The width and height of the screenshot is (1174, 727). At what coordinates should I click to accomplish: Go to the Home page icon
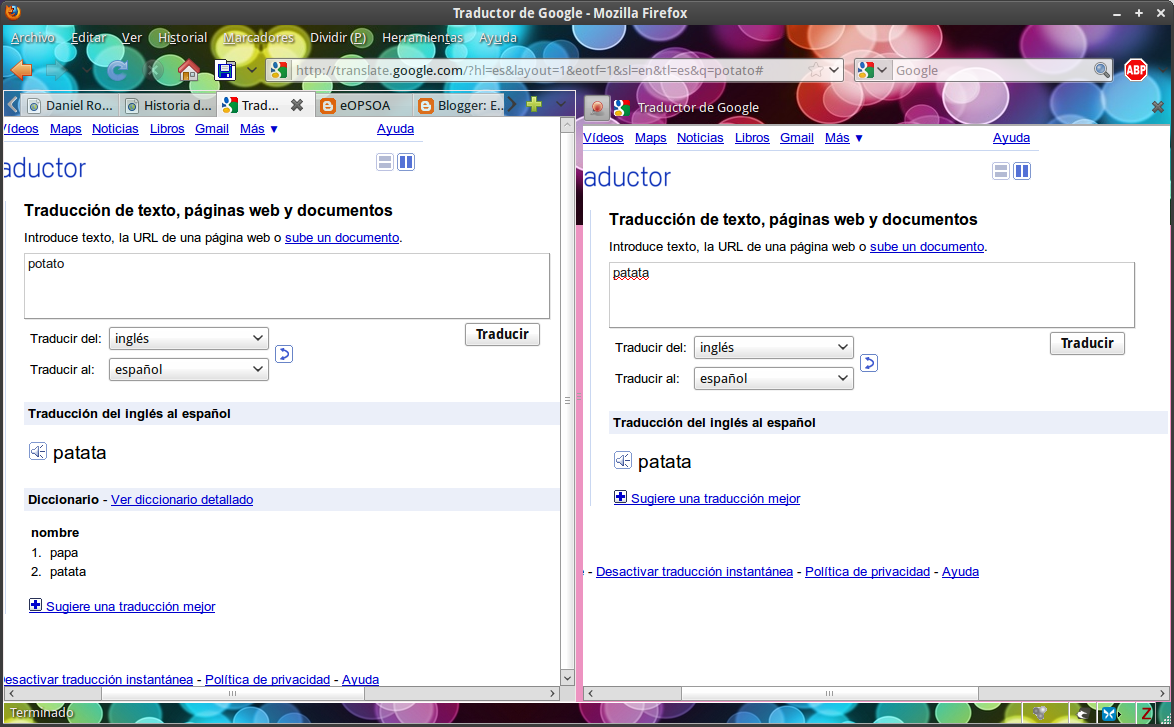[188, 70]
